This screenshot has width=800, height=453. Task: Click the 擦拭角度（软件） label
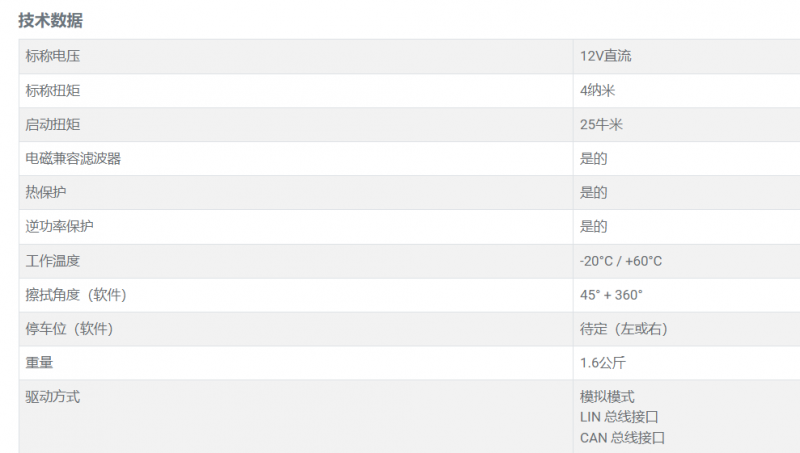(x=76, y=295)
